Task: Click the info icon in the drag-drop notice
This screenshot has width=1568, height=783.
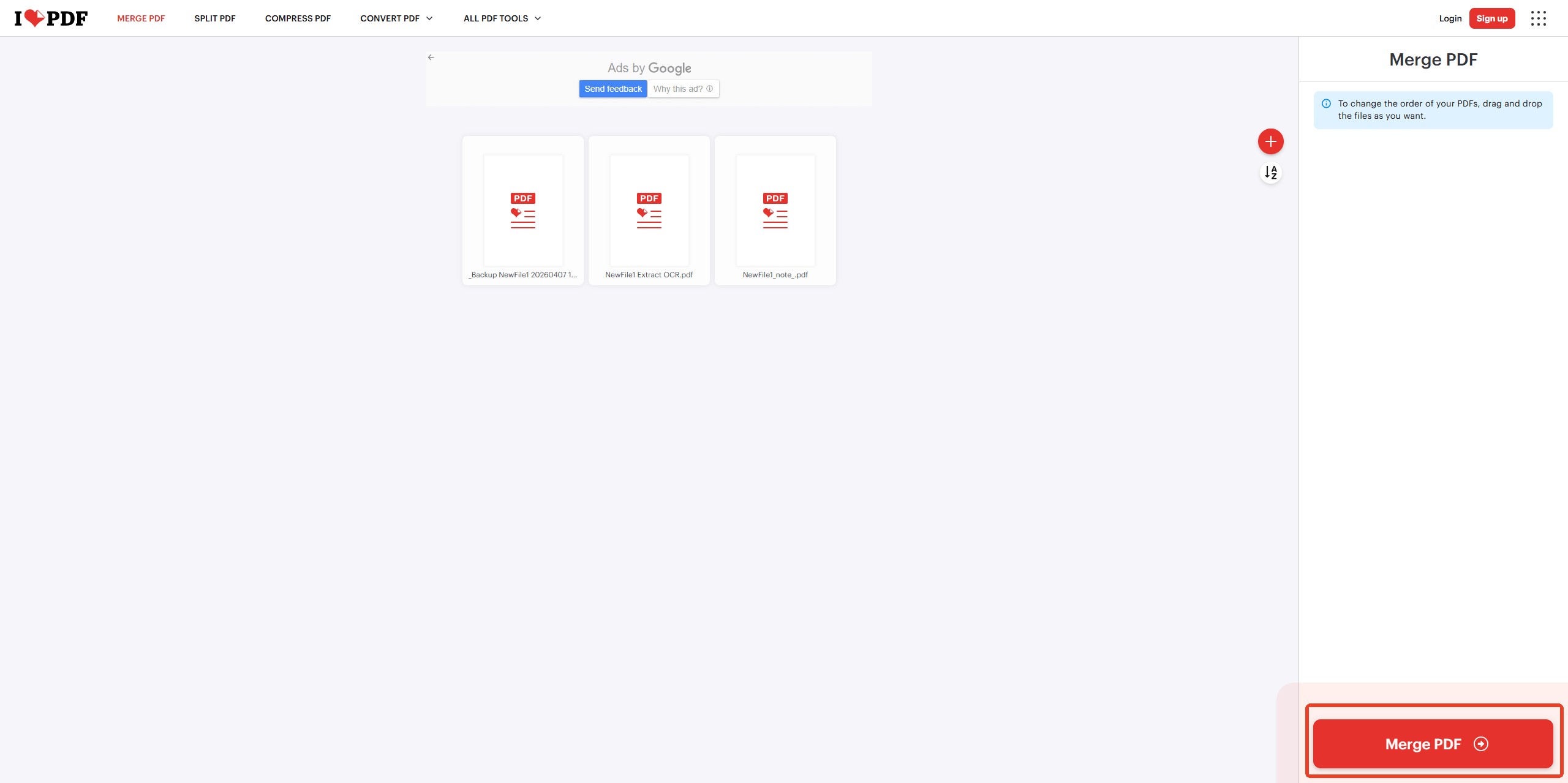Action: 1327,103
